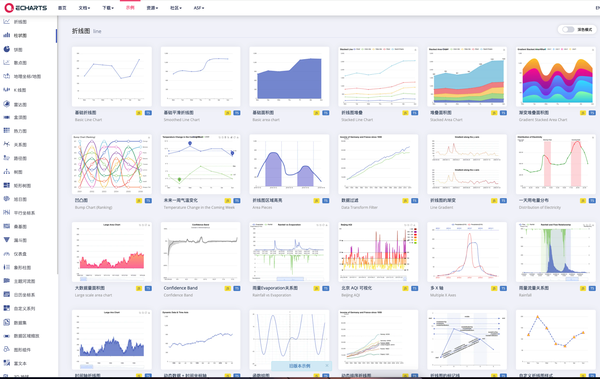Expand the 下载 dropdown menu

click(x=108, y=8)
